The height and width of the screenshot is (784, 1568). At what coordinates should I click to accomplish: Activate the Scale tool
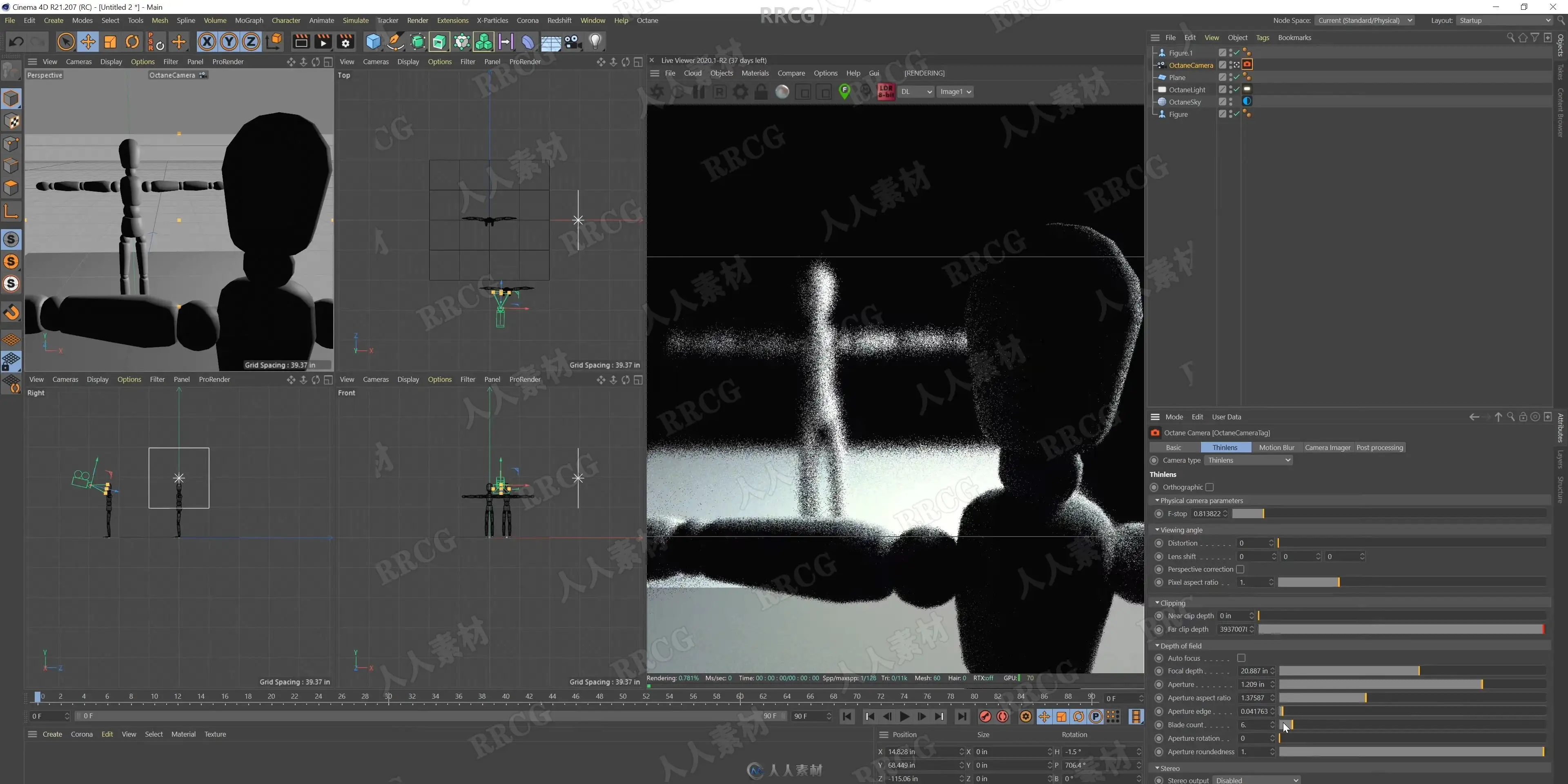pos(110,42)
